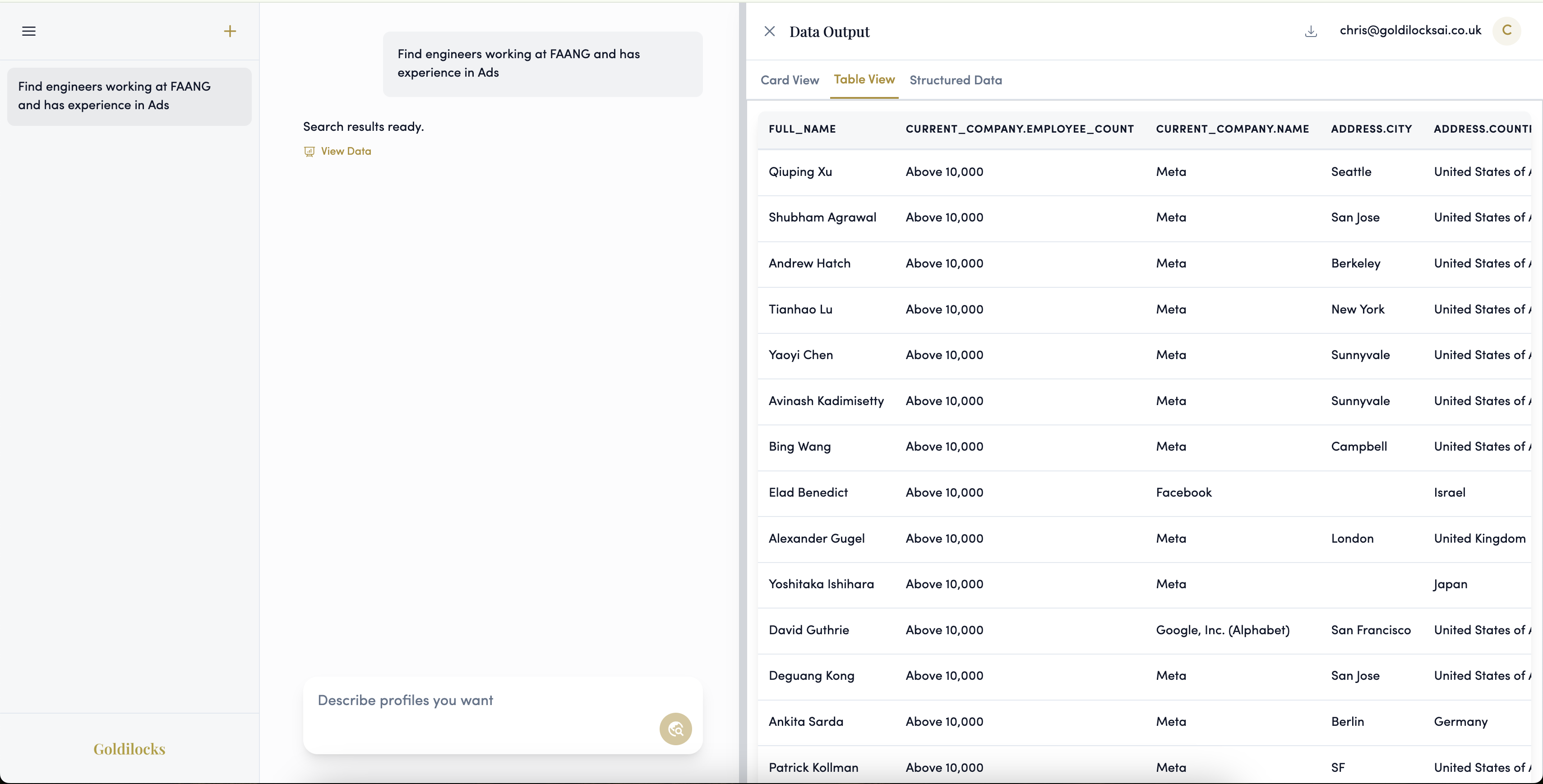Select the Bing Wang name cell

[799, 447]
